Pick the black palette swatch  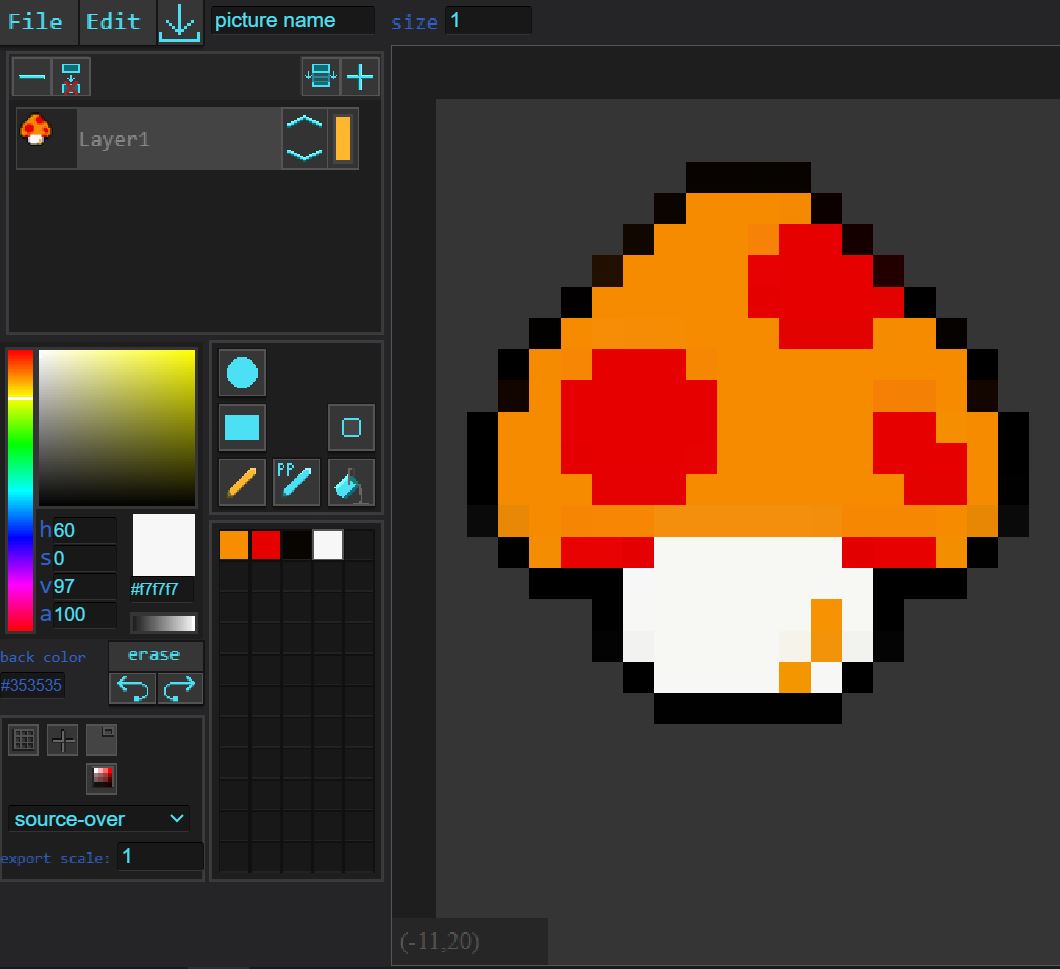[x=297, y=545]
